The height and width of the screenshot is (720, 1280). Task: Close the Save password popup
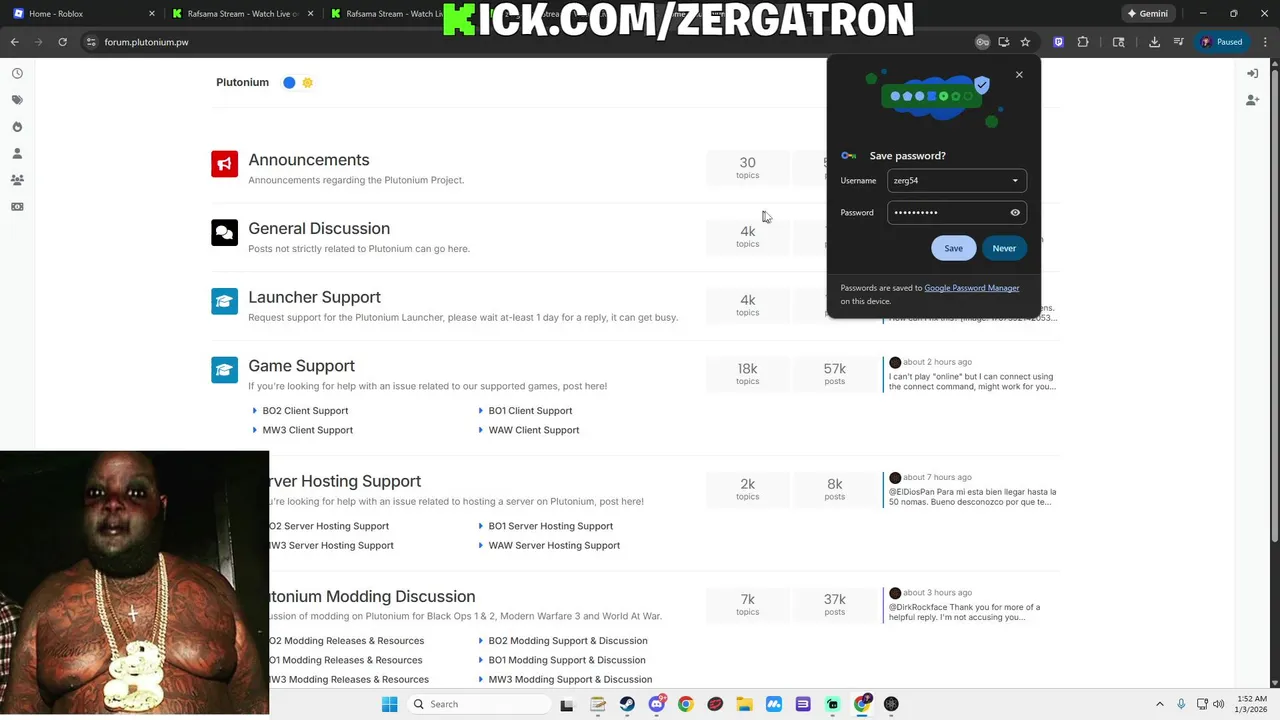[x=1019, y=75]
